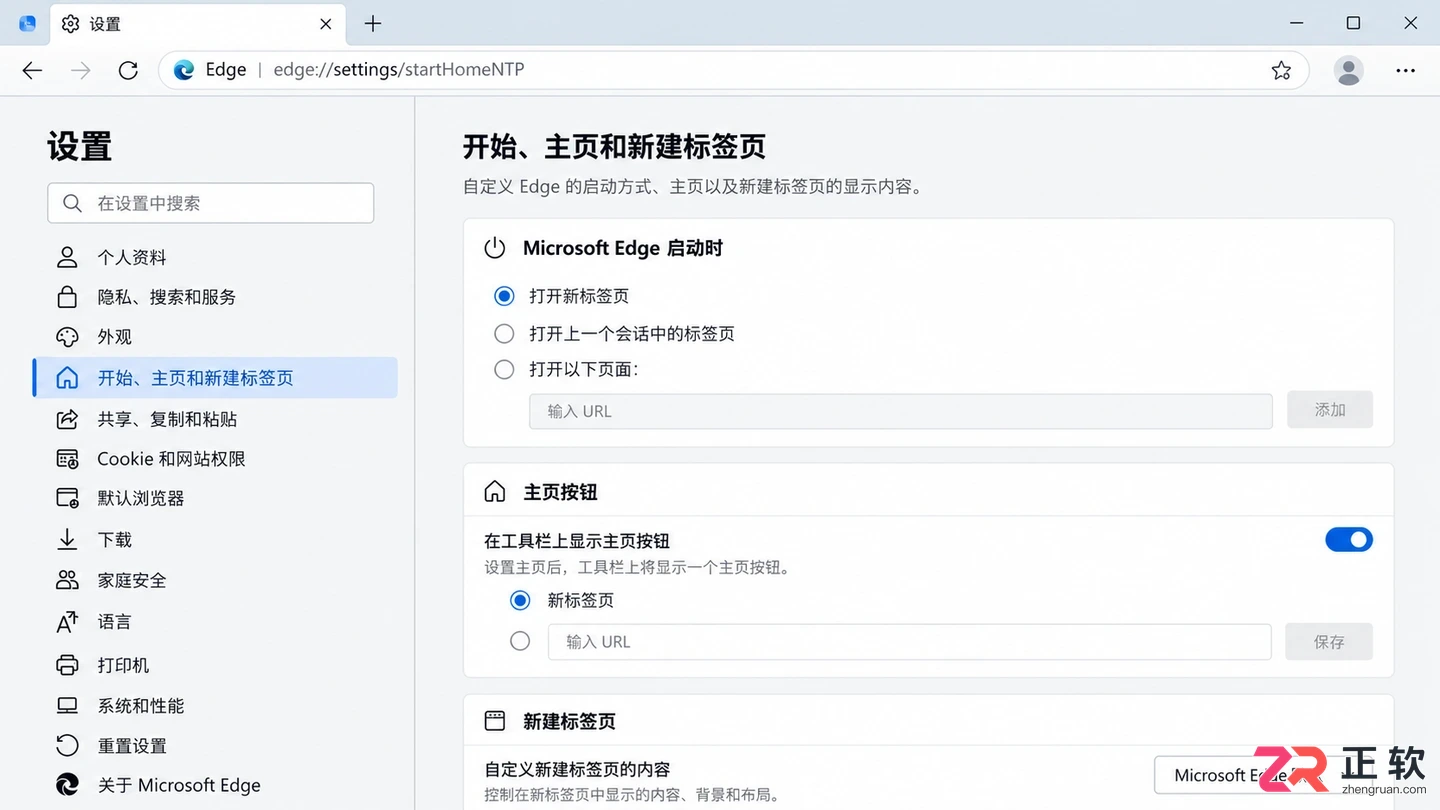
Task: Select 新标签页 radio for home button
Action: tap(520, 600)
